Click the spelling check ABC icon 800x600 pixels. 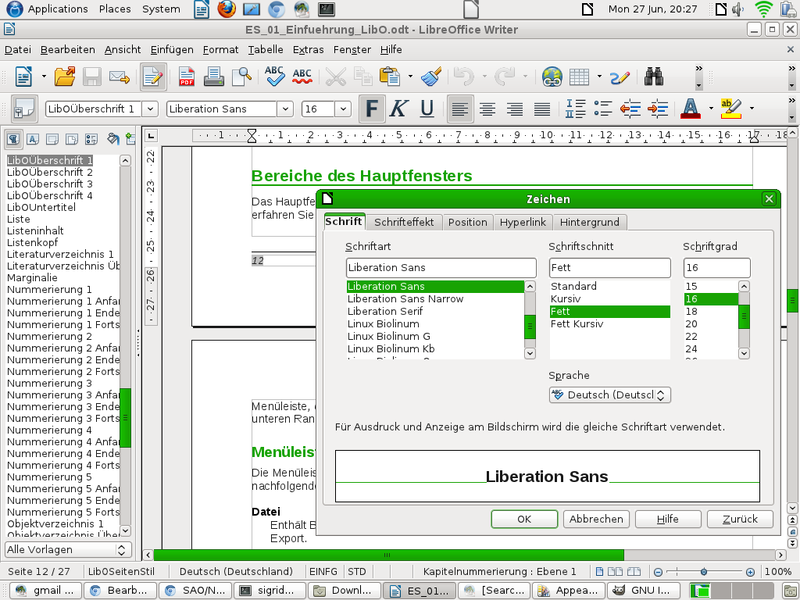pos(275,76)
